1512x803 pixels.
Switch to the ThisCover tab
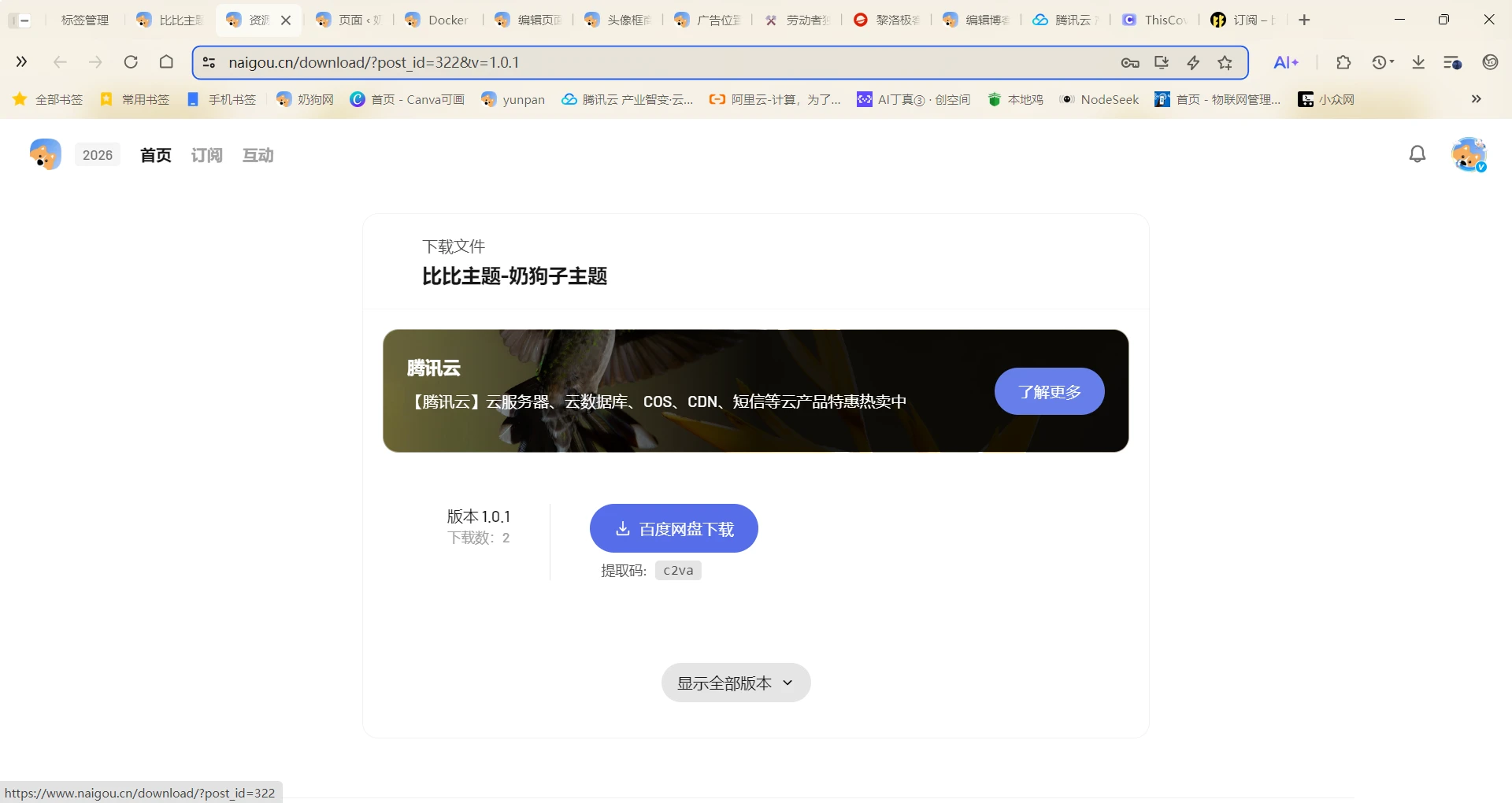(1155, 20)
